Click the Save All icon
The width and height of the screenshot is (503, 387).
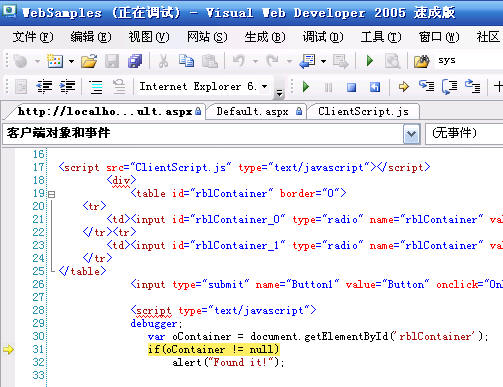pyautogui.click(x=135, y=61)
